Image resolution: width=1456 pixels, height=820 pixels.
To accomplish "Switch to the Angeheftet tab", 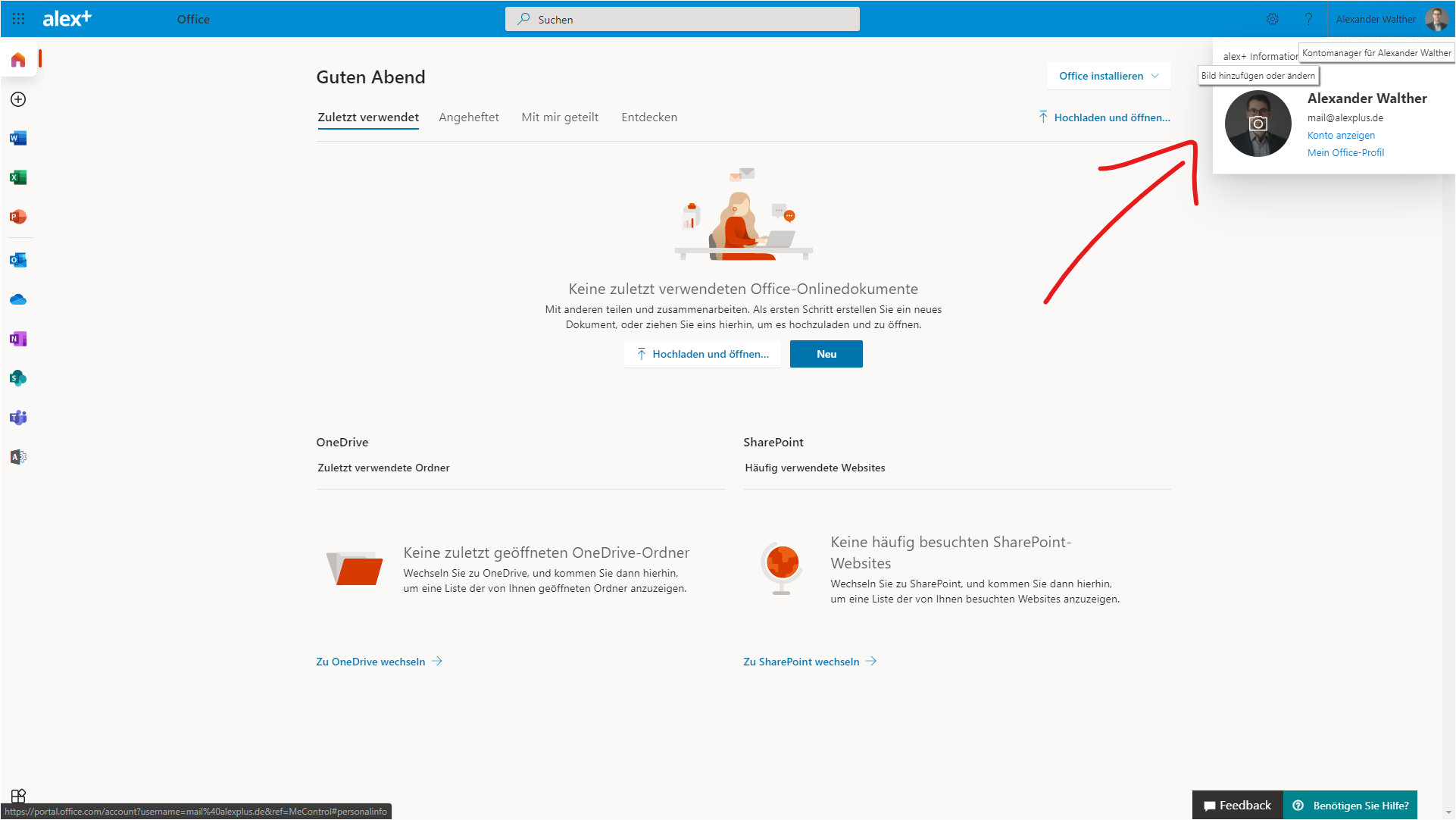I will 469,117.
